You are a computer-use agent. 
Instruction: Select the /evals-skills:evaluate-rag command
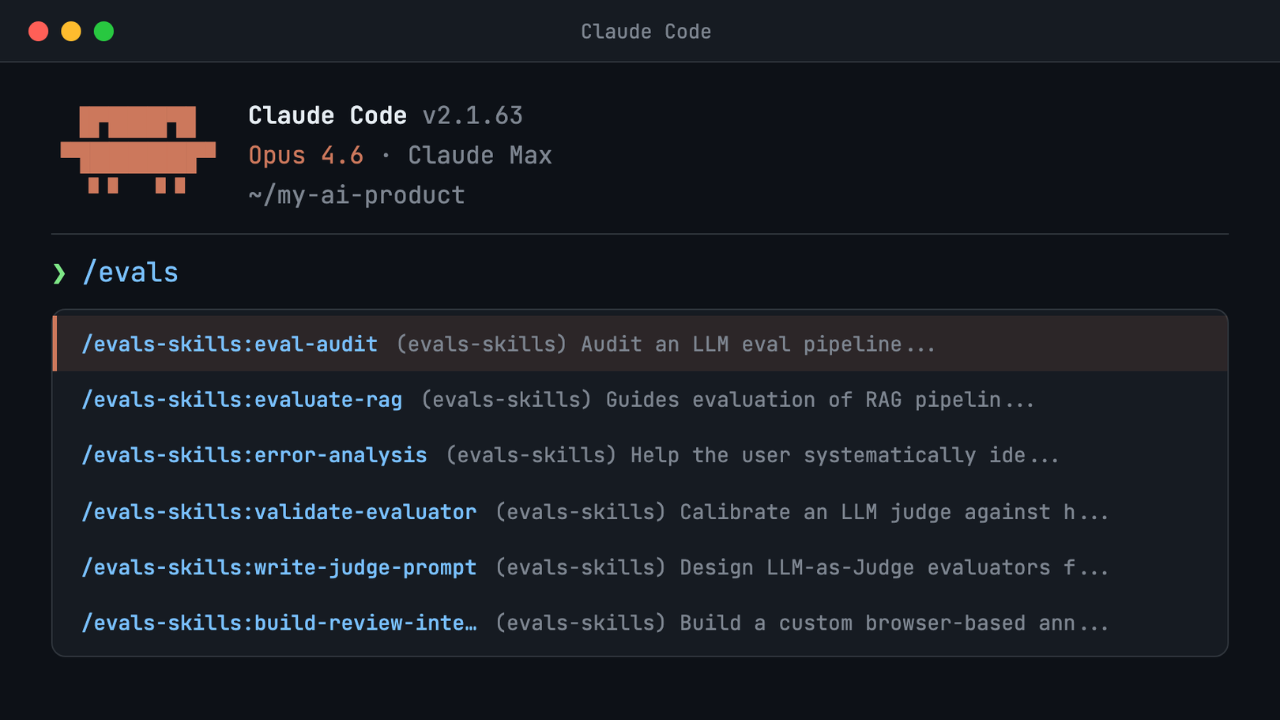coord(242,400)
